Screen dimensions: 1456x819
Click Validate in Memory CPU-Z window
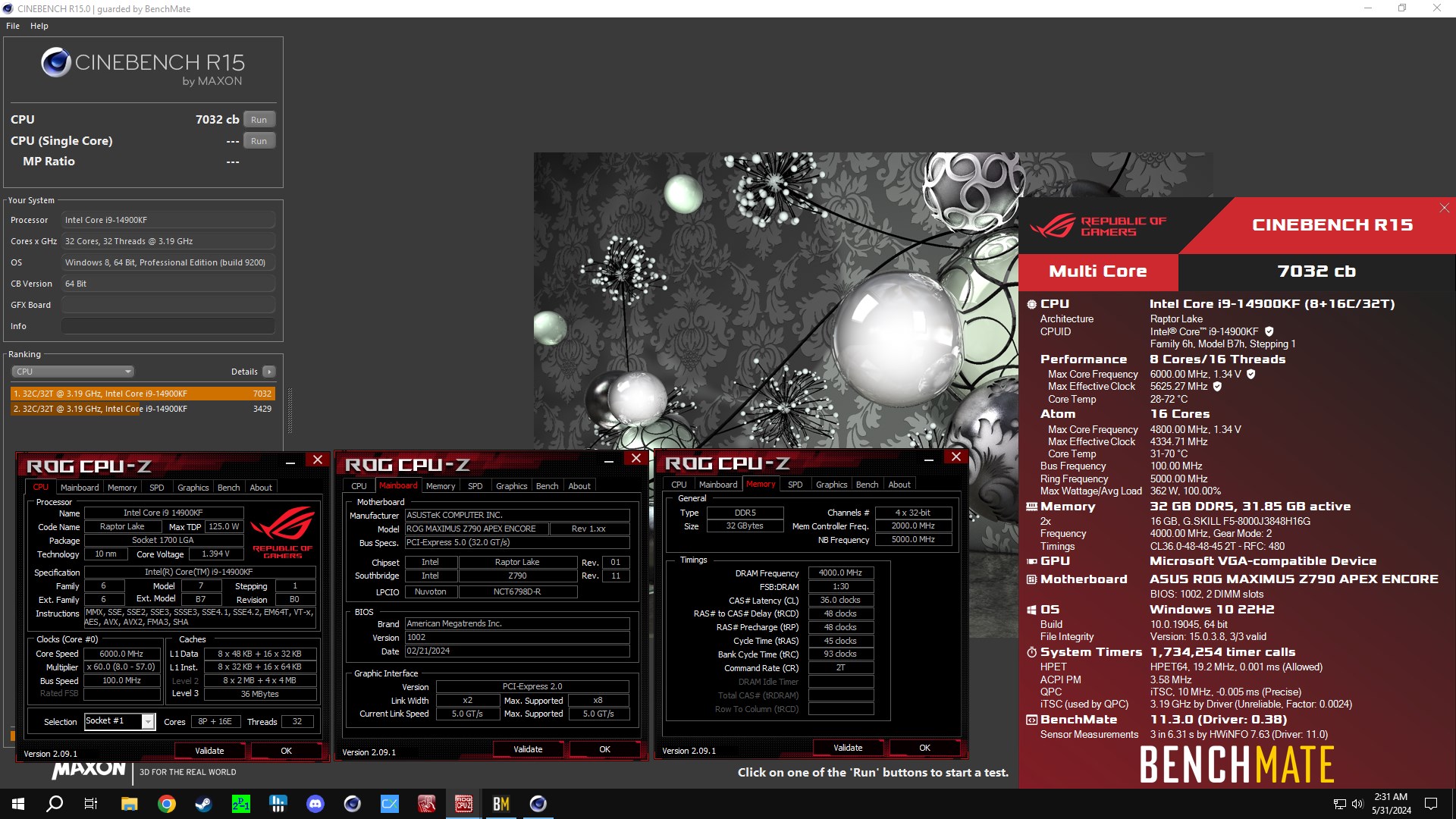(x=849, y=748)
